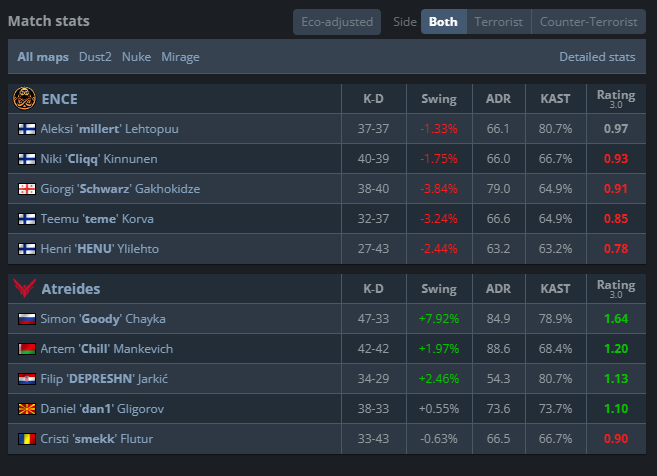The image size is (657, 476).
Task: Open Daniel 'dan1' Gligorov player profile
Action: coord(102,409)
